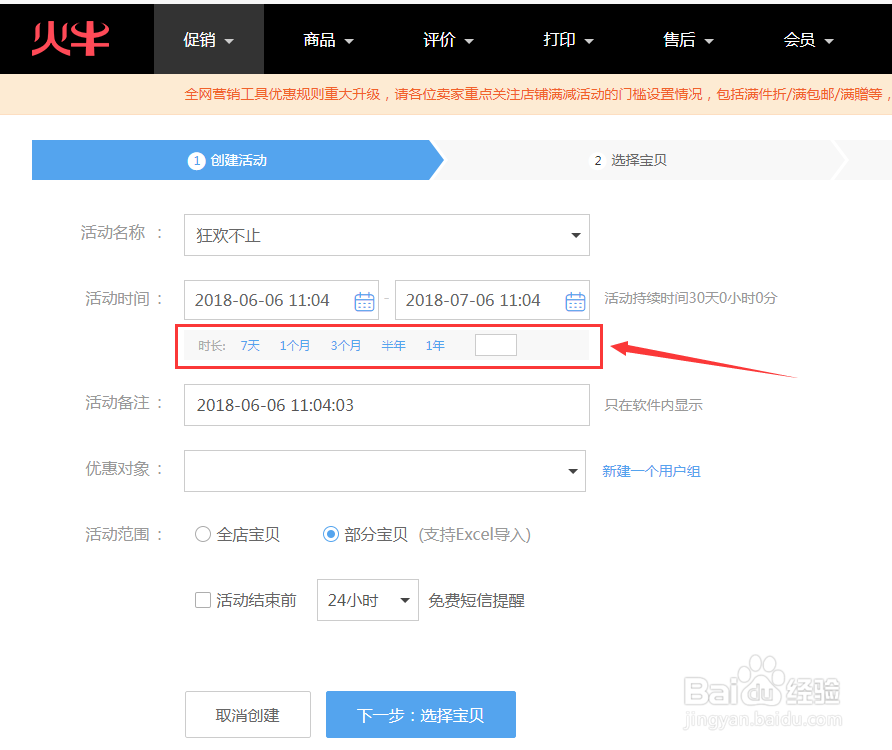The width and height of the screenshot is (892, 750).
Task: Expand the 优惠对象 dropdown
Action: click(385, 471)
